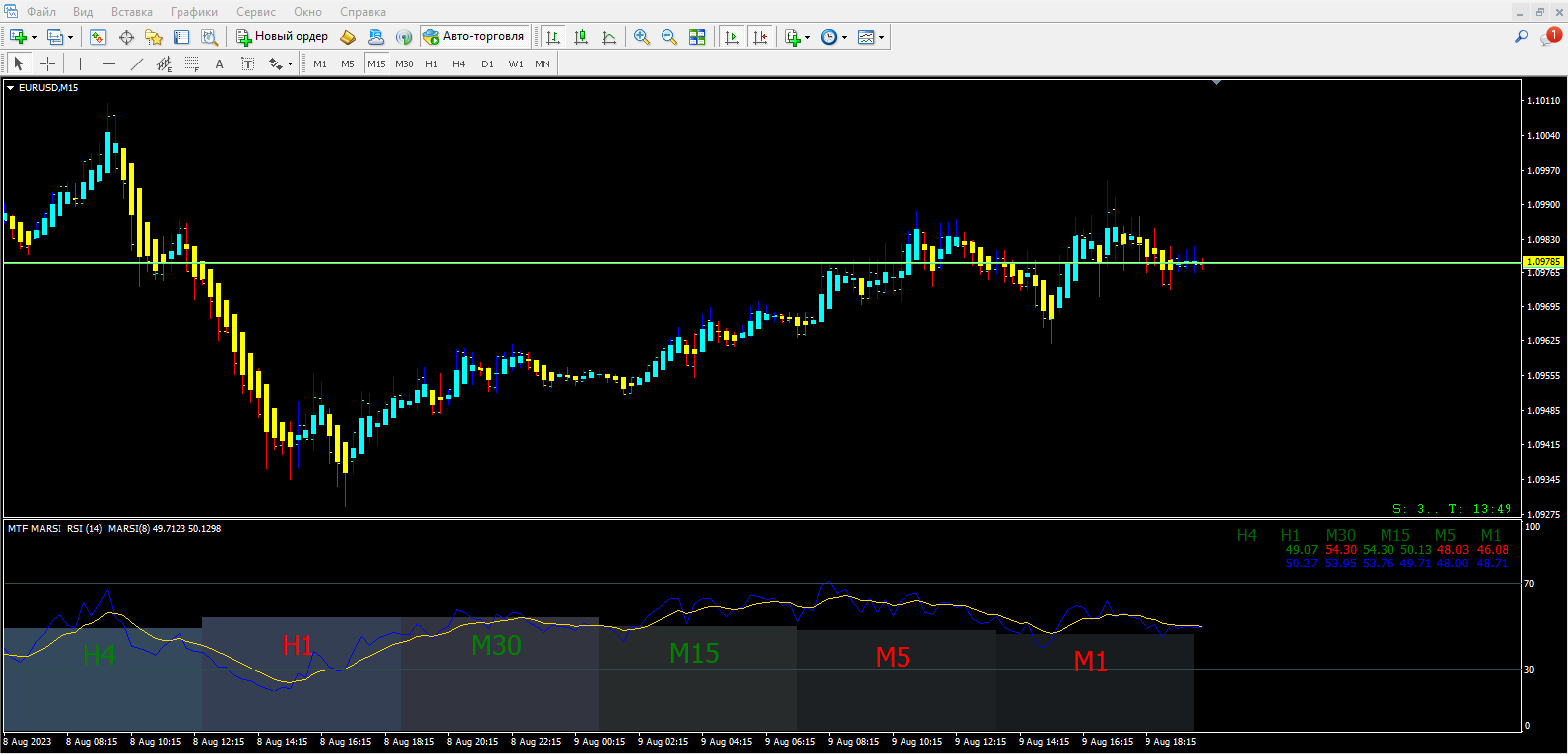Toggle Авто-торговля auto trading
1568x754 pixels.
click(x=473, y=37)
